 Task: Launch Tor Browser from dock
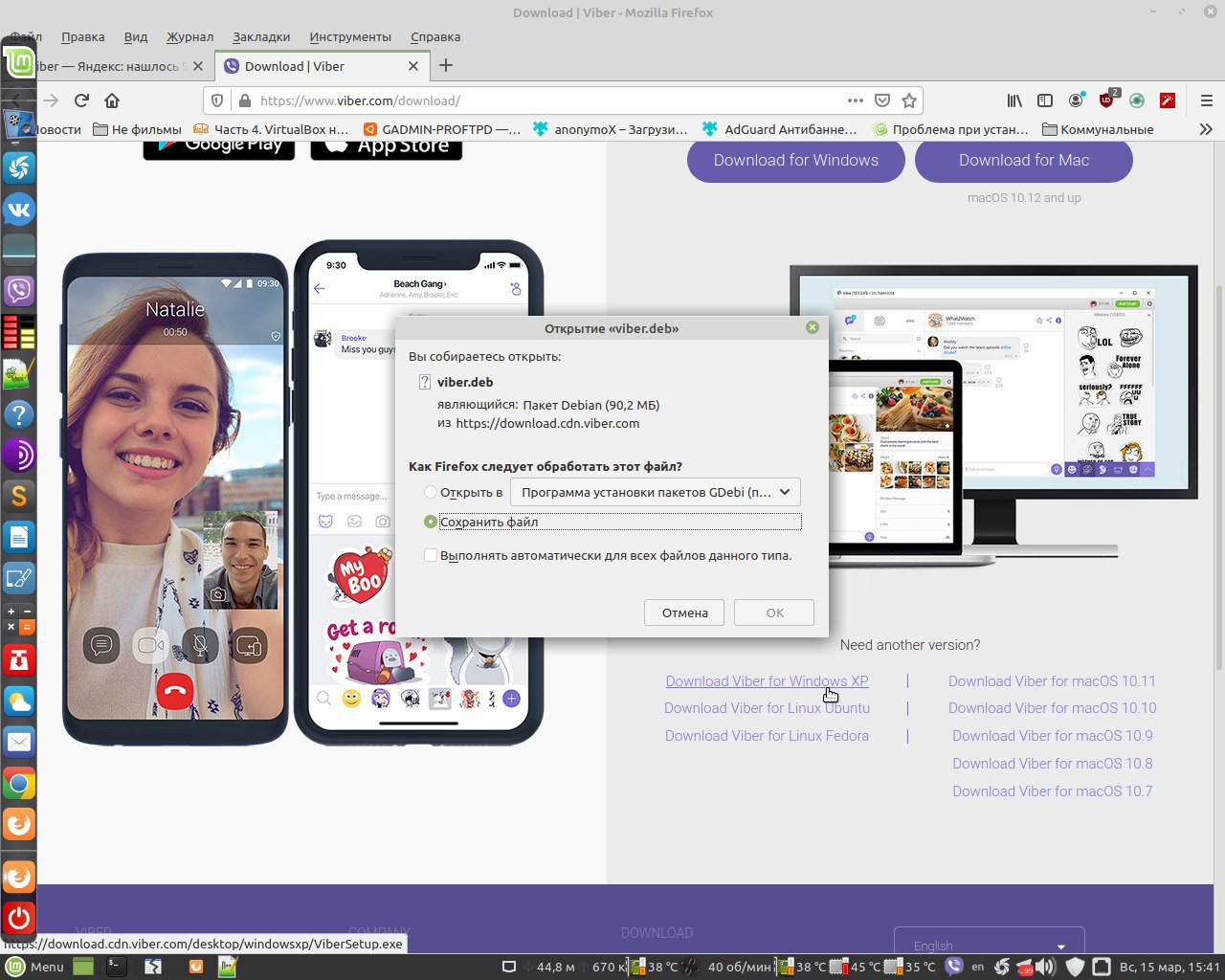19,455
